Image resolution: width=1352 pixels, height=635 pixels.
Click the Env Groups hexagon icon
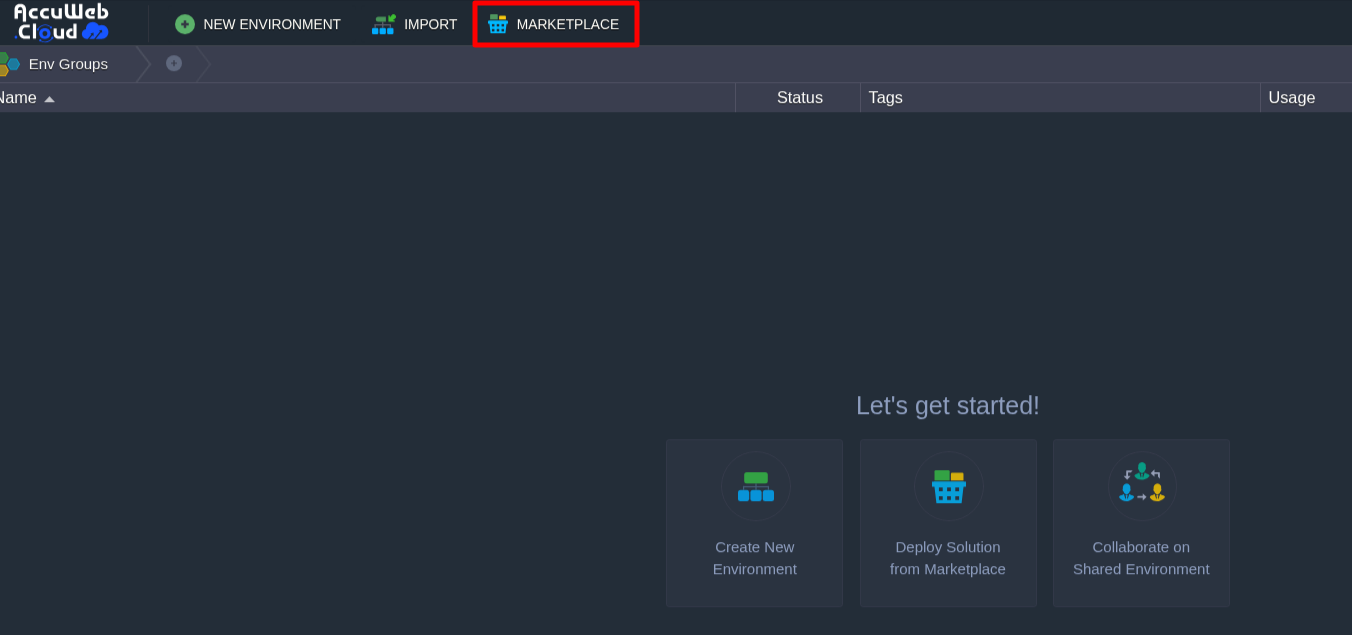9,64
